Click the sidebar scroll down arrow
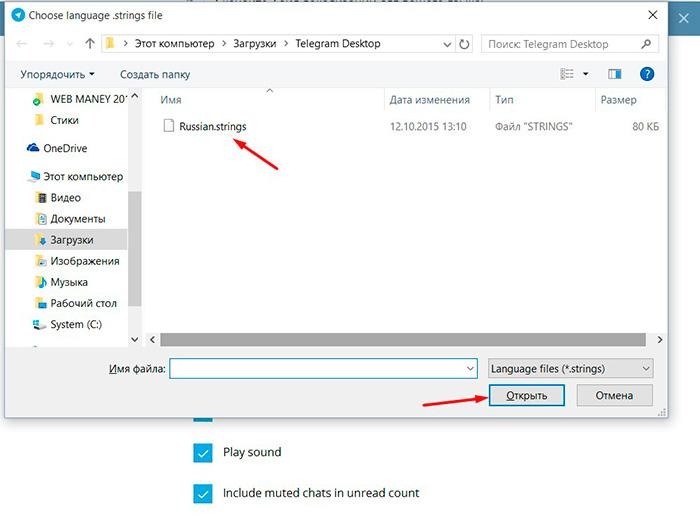The image size is (700, 528). 135,340
